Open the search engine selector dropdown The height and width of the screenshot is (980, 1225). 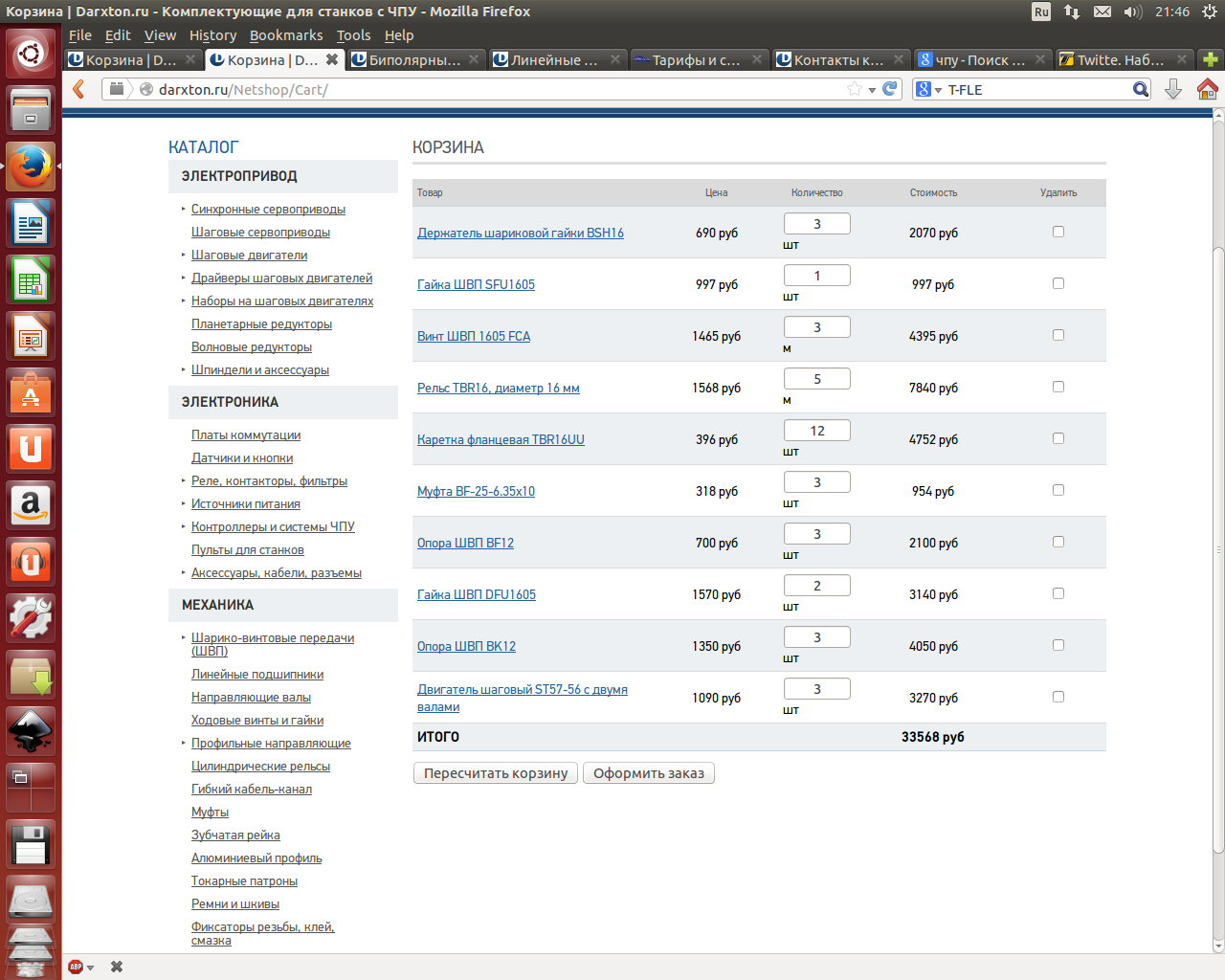(929, 89)
